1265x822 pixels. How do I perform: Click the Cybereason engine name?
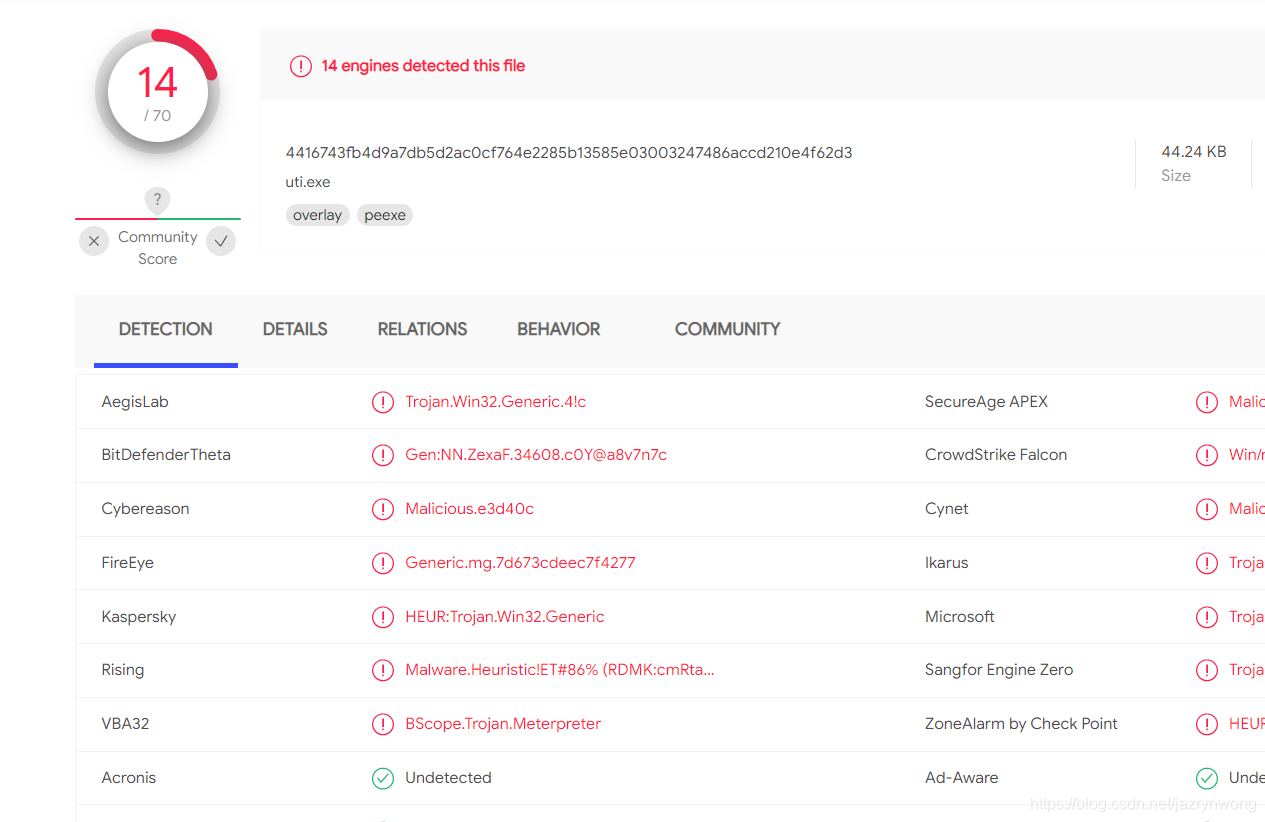(145, 509)
